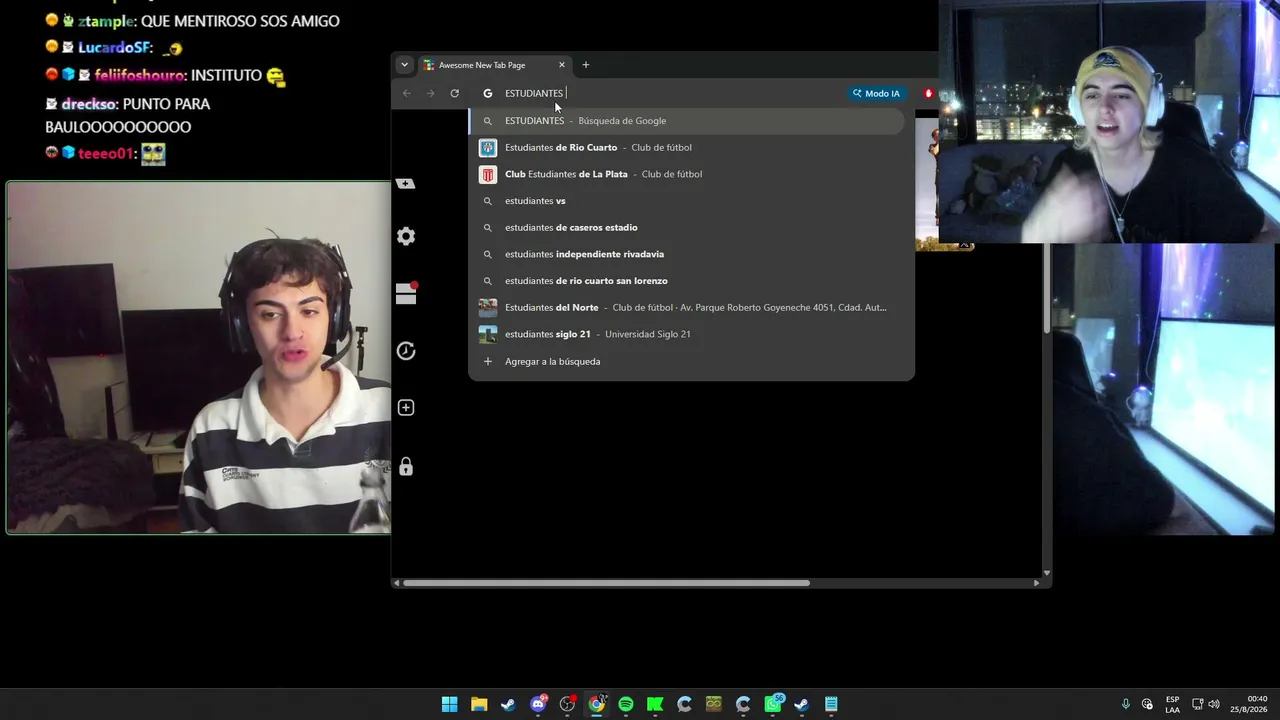Click the microphone icon in system tray
The width and height of the screenshot is (1280, 720).
coord(1125,704)
